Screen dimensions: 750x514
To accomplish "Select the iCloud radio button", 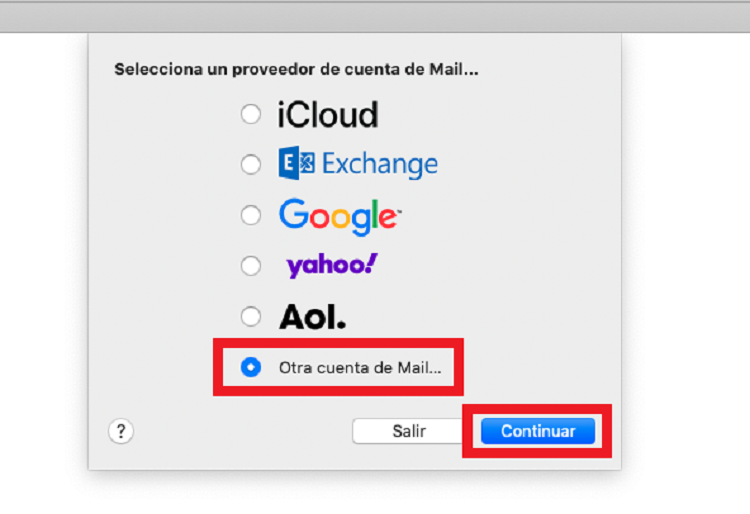I will [x=251, y=114].
